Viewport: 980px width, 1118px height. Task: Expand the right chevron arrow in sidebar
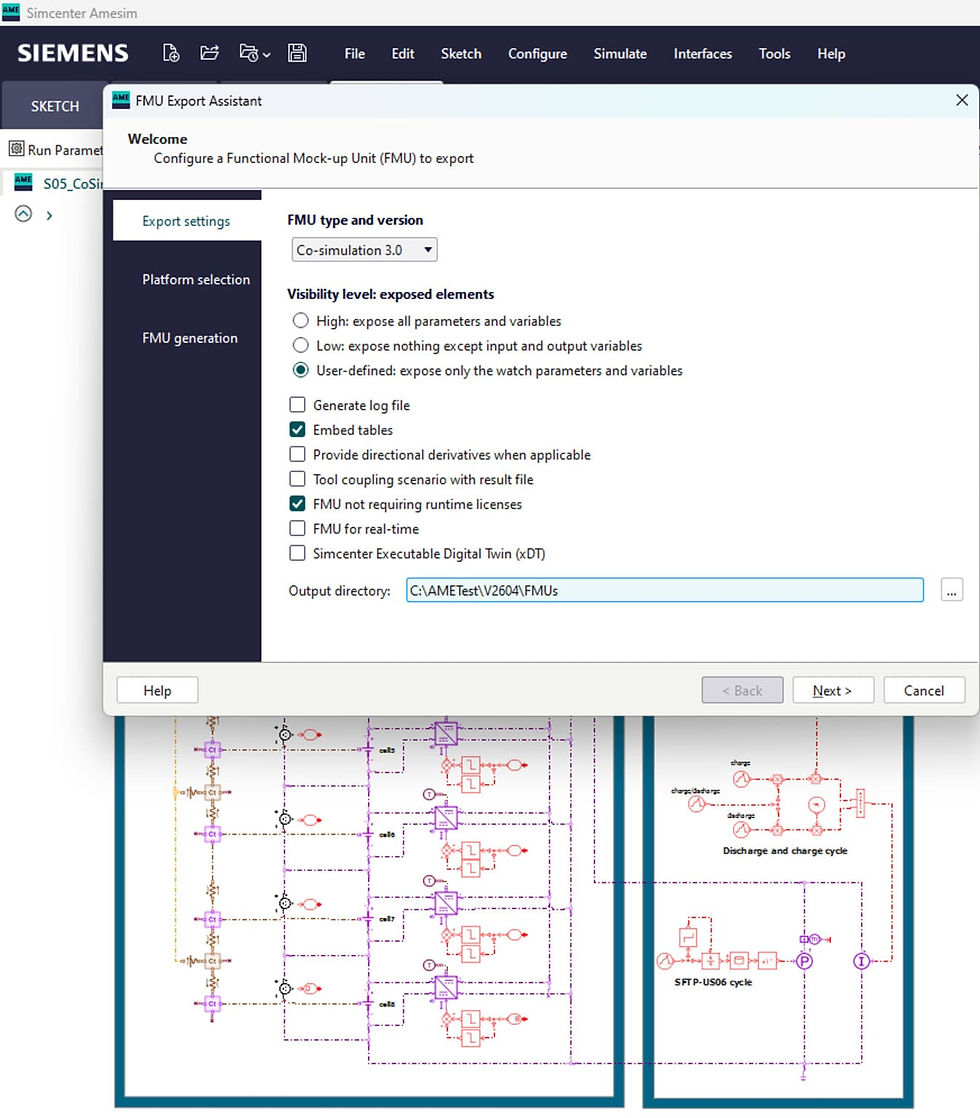(49, 215)
